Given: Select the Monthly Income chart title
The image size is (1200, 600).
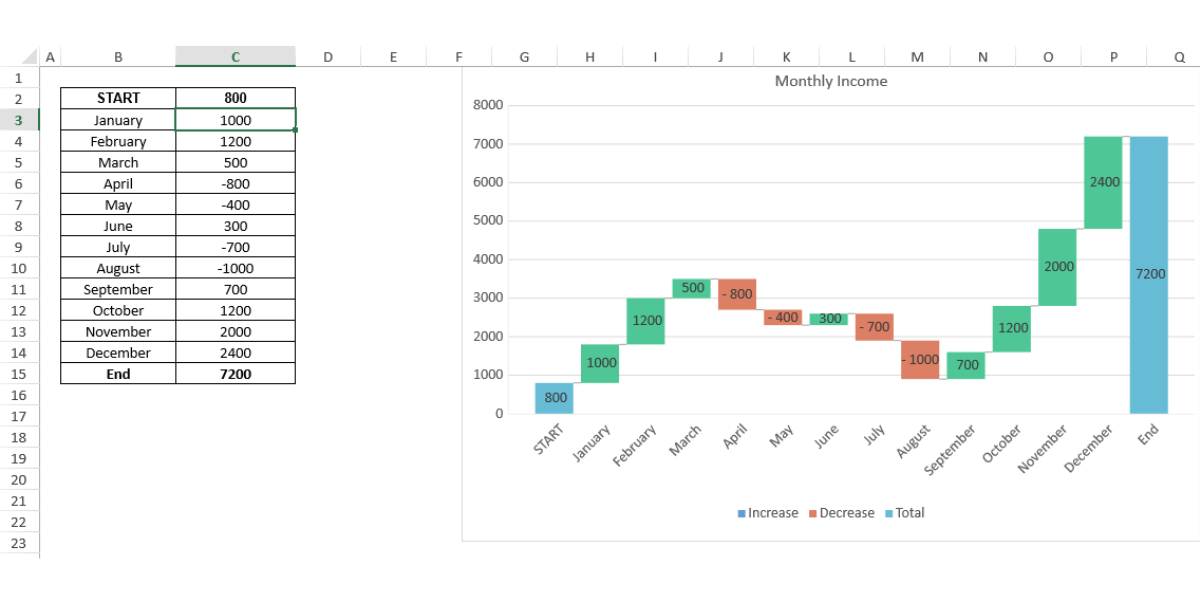Looking at the screenshot, I should point(830,81).
